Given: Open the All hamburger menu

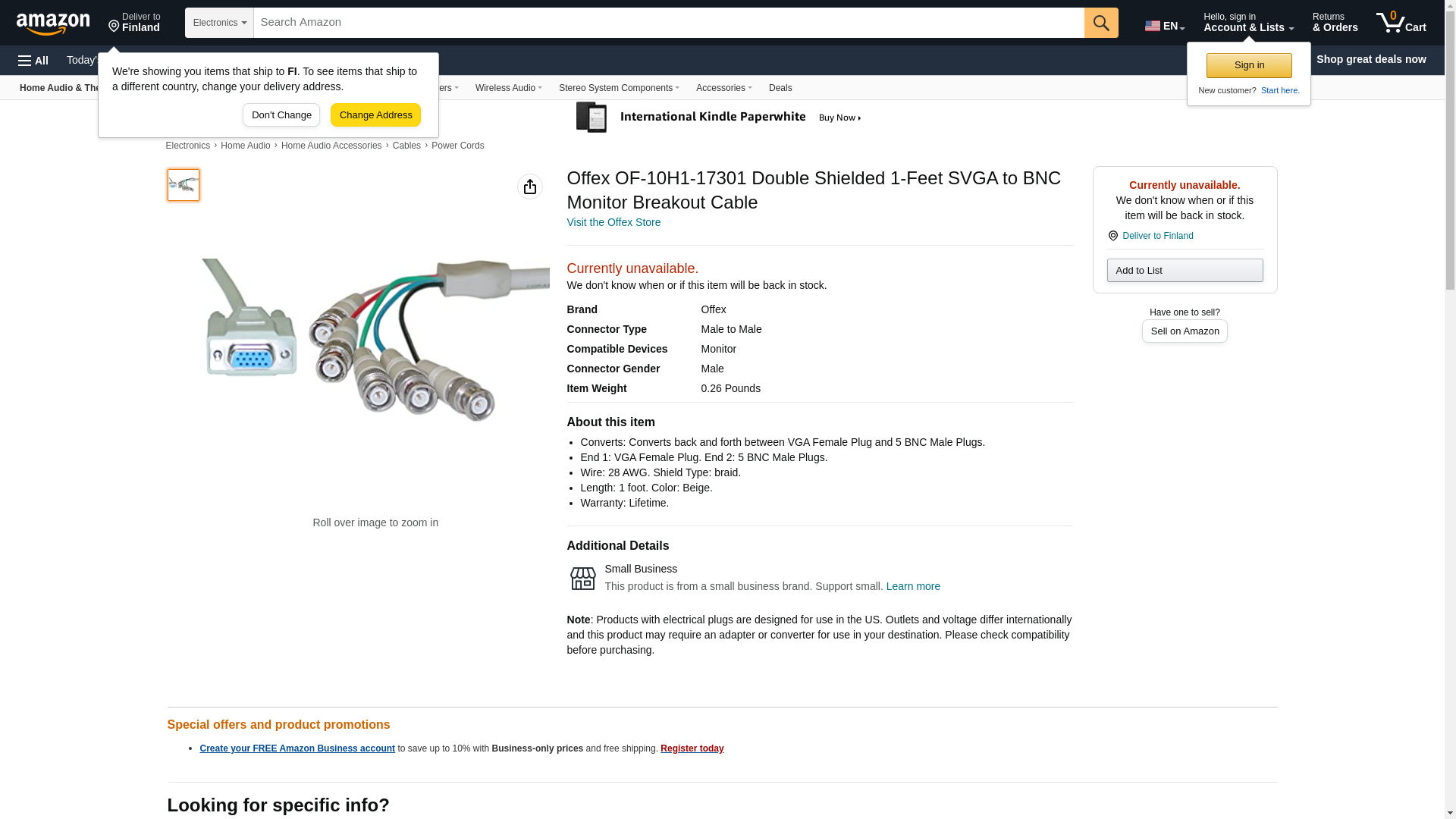Looking at the screenshot, I should tap(33, 60).
